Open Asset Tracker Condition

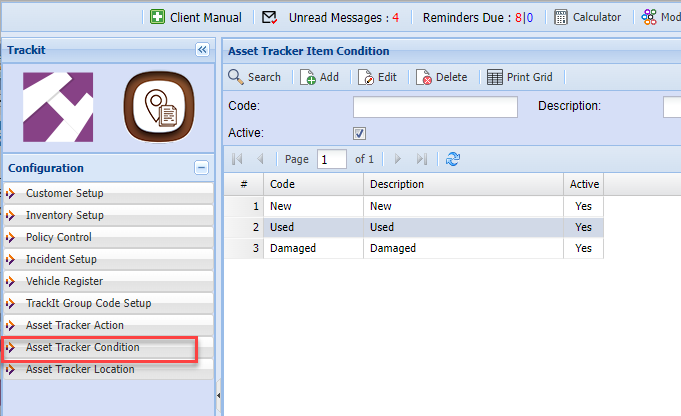pyautogui.click(x=82, y=347)
